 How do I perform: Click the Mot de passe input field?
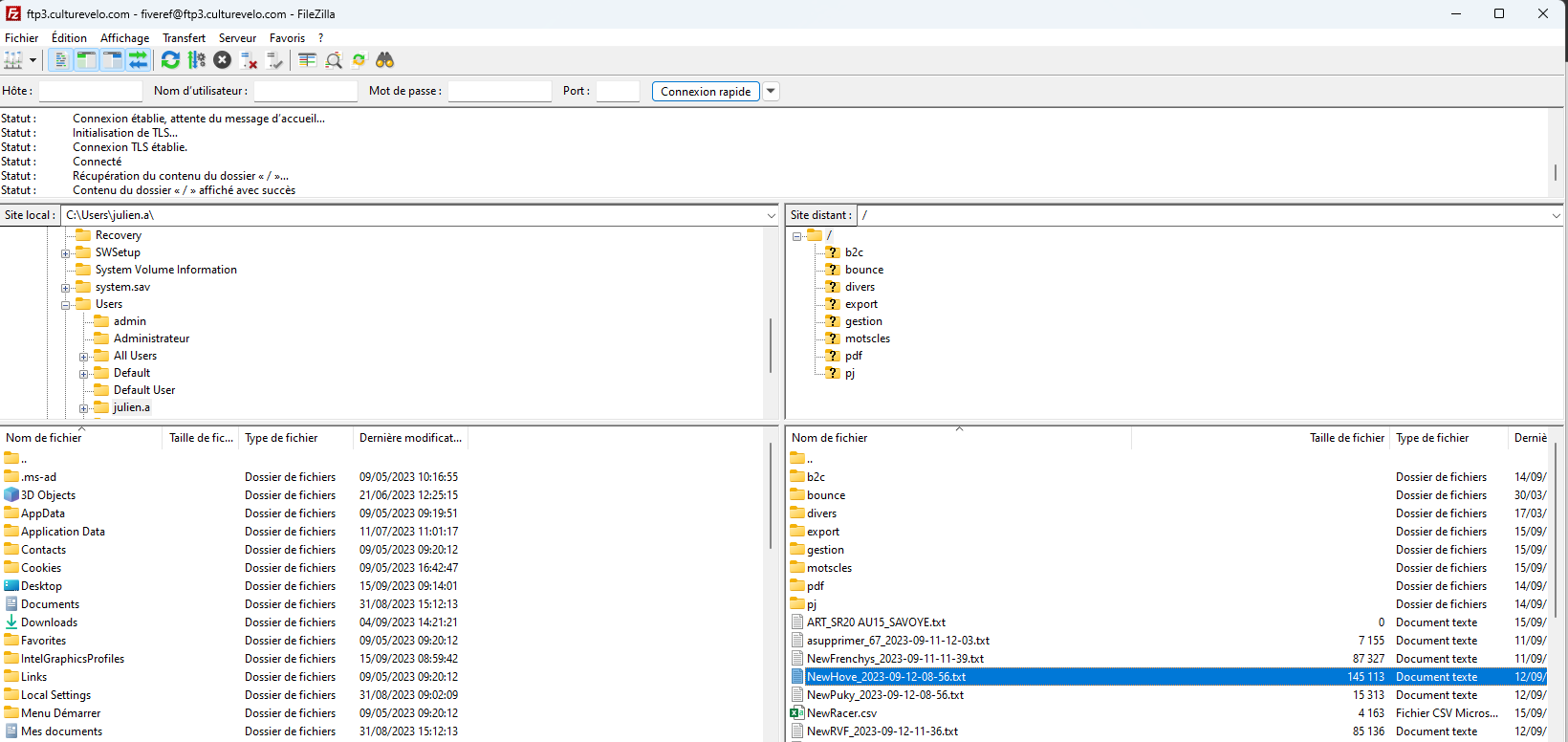click(499, 91)
